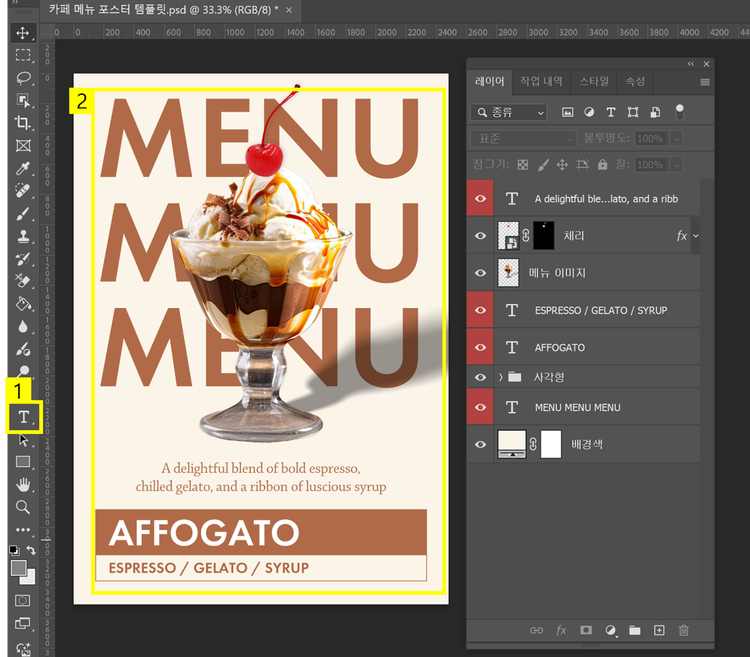Image resolution: width=750 pixels, height=657 pixels.
Task: Open the 속성 panel tab
Action: tap(635, 81)
